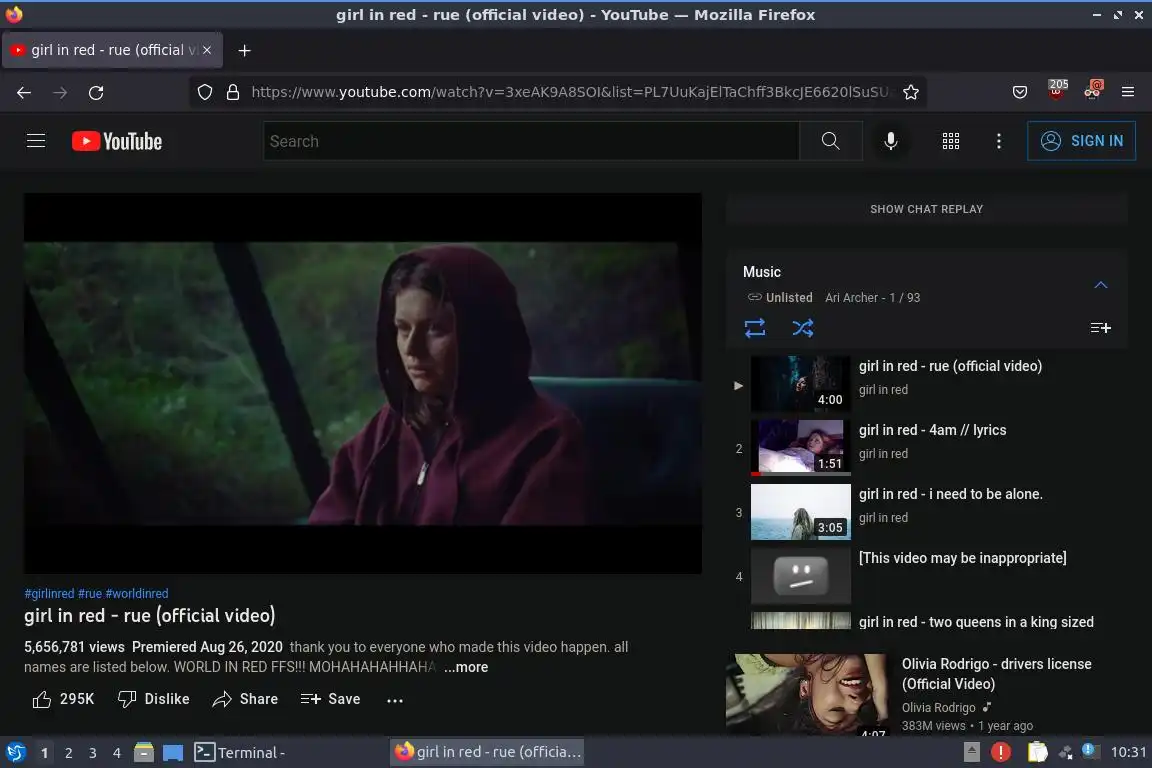Start voice search with the microphone icon
Viewport: 1152px width, 768px height.
(x=890, y=140)
